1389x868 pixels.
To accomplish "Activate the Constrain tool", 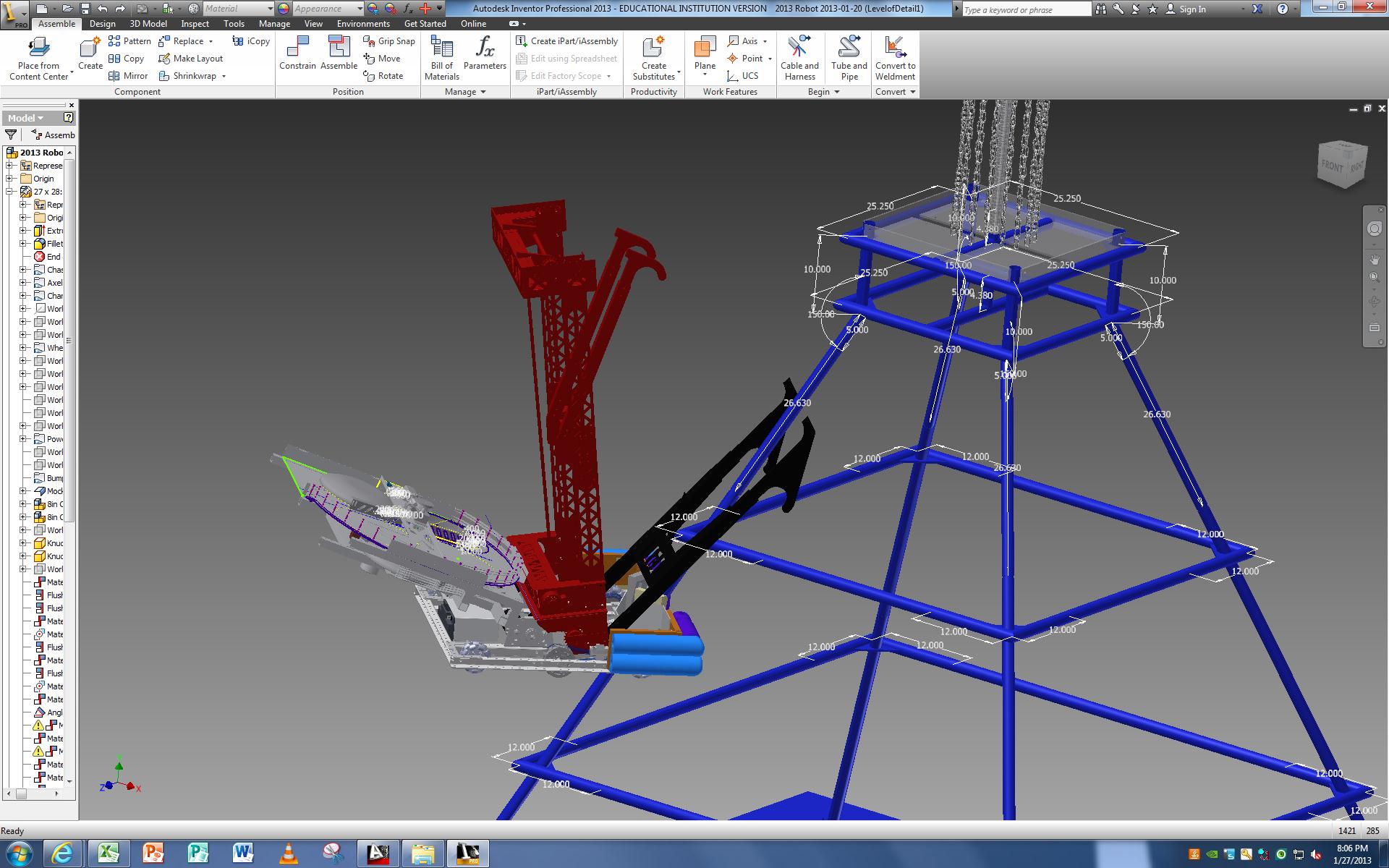I will 297,54.
